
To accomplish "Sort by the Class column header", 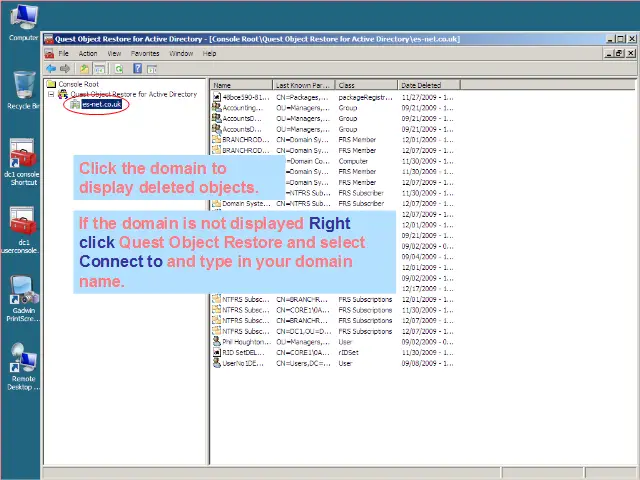I will (366, 85).
